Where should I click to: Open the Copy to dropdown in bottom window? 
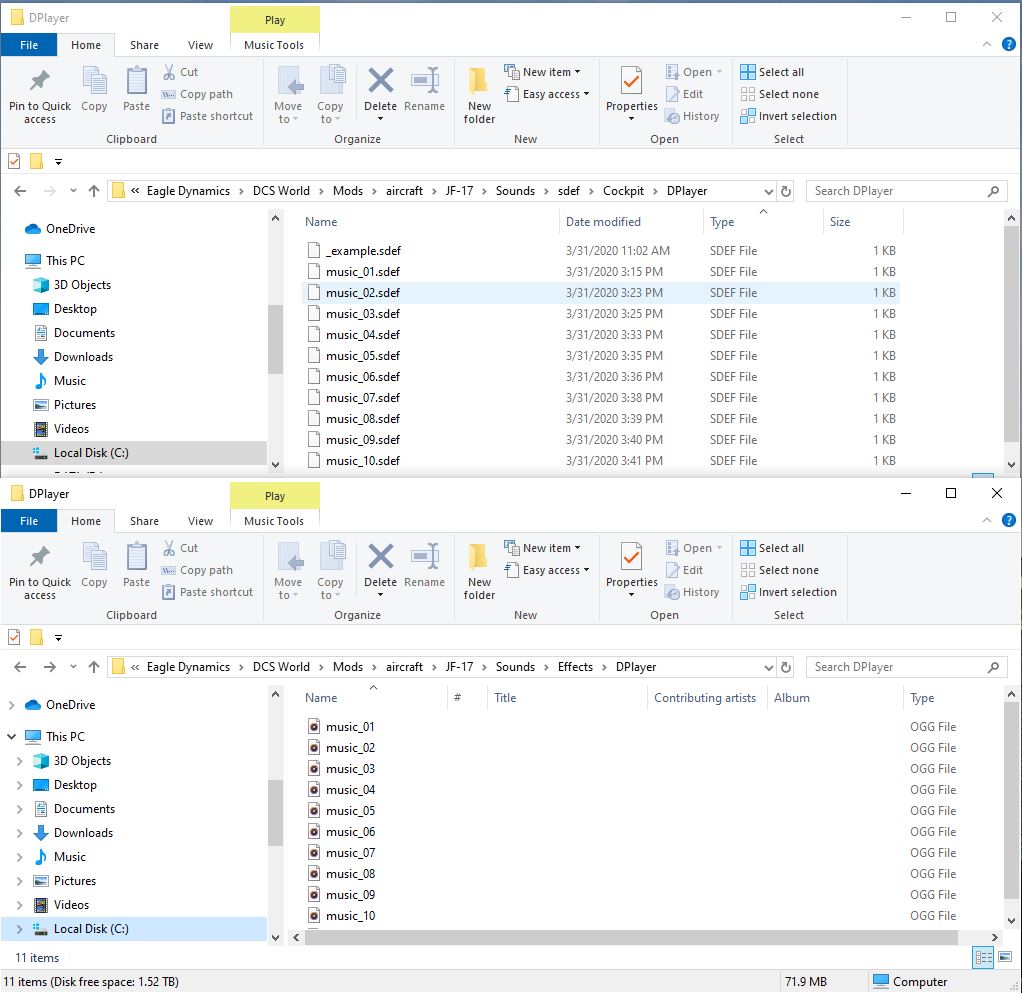coord(330,571)
